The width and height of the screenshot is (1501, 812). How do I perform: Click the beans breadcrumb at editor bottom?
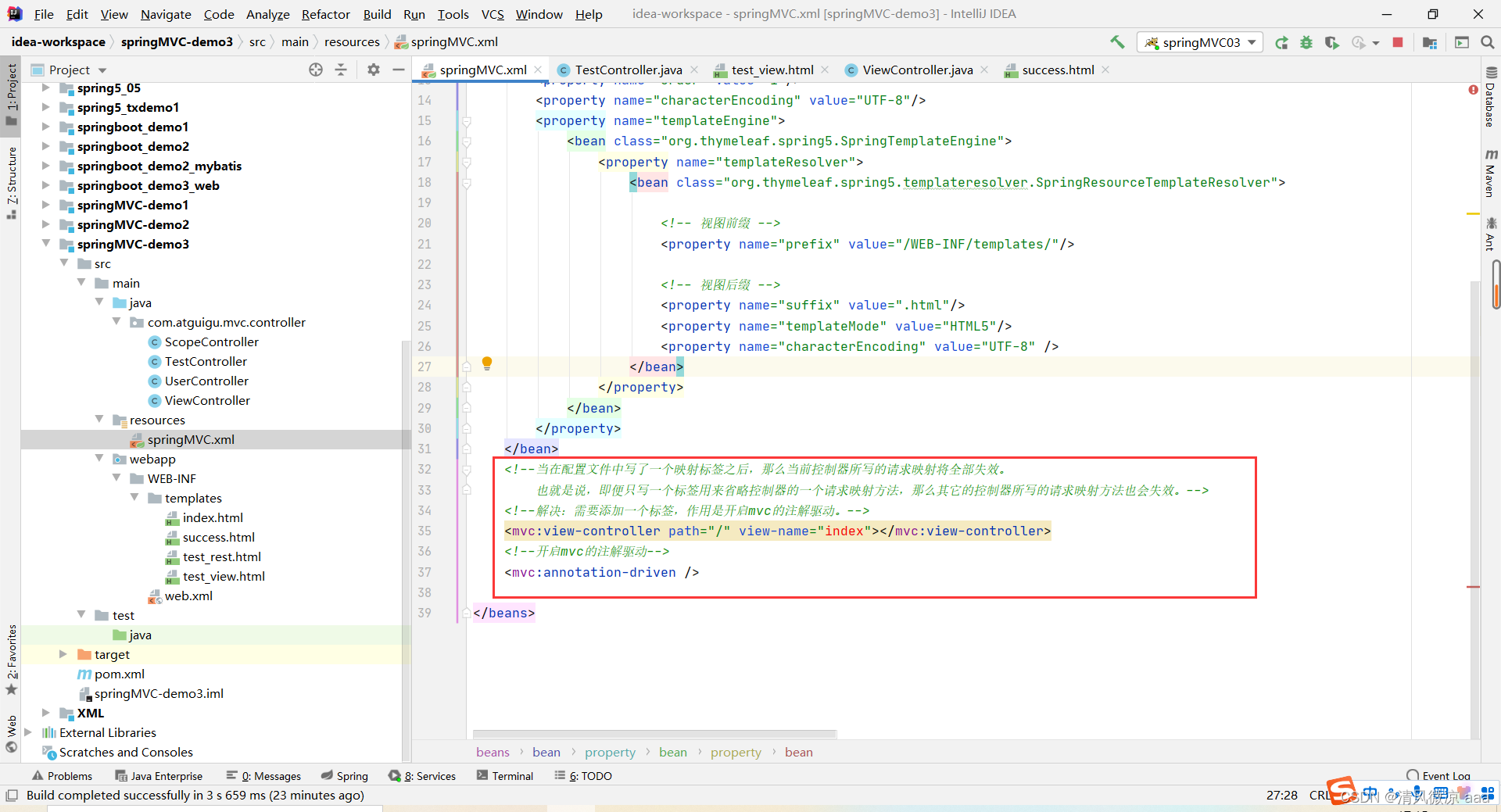tap(493, 752)
